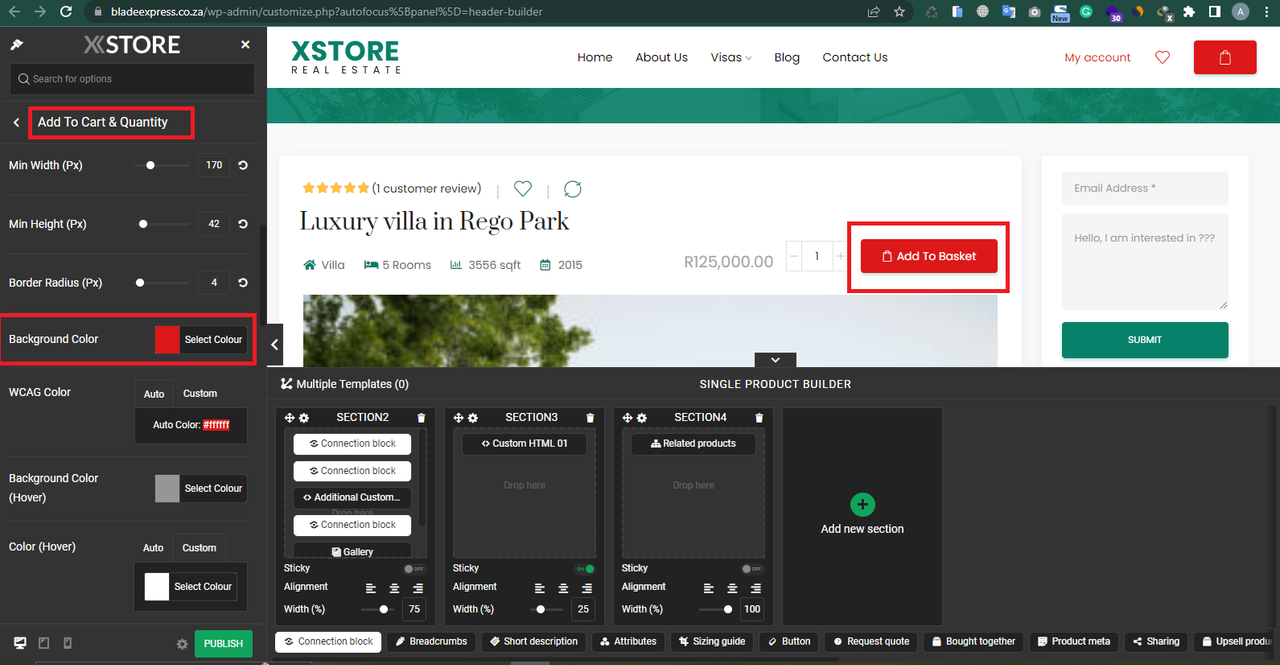The height and width of the screenshot is (665, 1280).
Task: Select the Short description element chip
Action: click(x=533, y=642)
